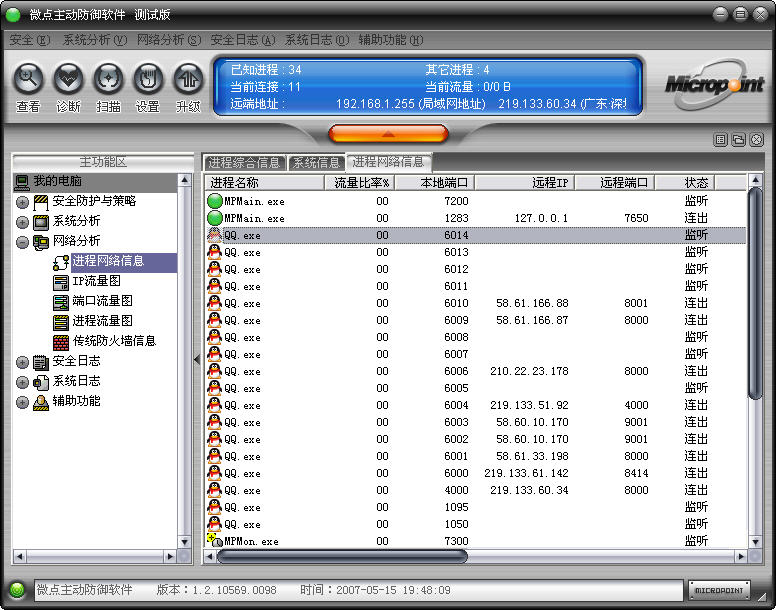Image resolution: width=776 pixels, height=610 pixels.
Task: Sort by 远程IP column header
Action: [x=525, y=183]
